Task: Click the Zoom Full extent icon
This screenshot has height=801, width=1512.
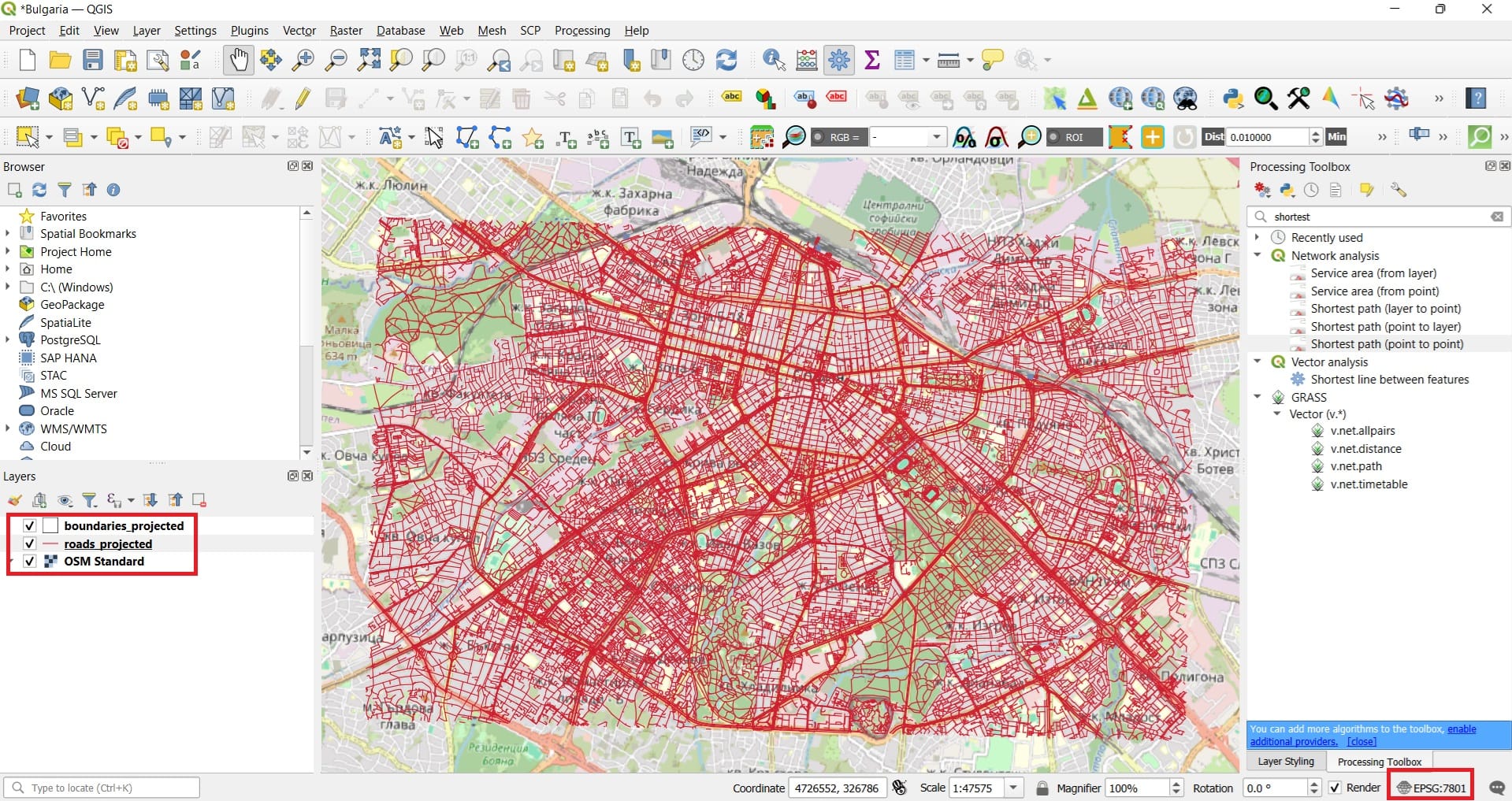Action: point(369,60)
